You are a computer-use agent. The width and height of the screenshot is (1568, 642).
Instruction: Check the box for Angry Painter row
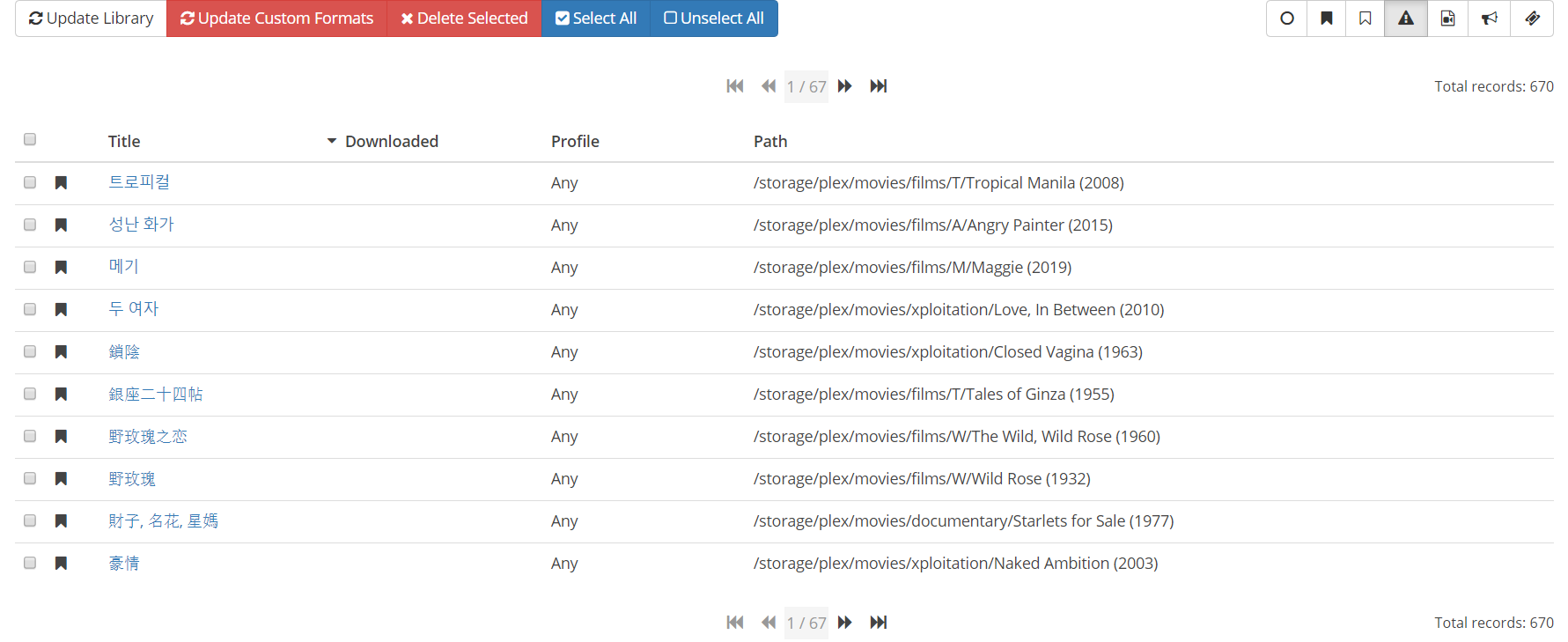coord(30,225)
